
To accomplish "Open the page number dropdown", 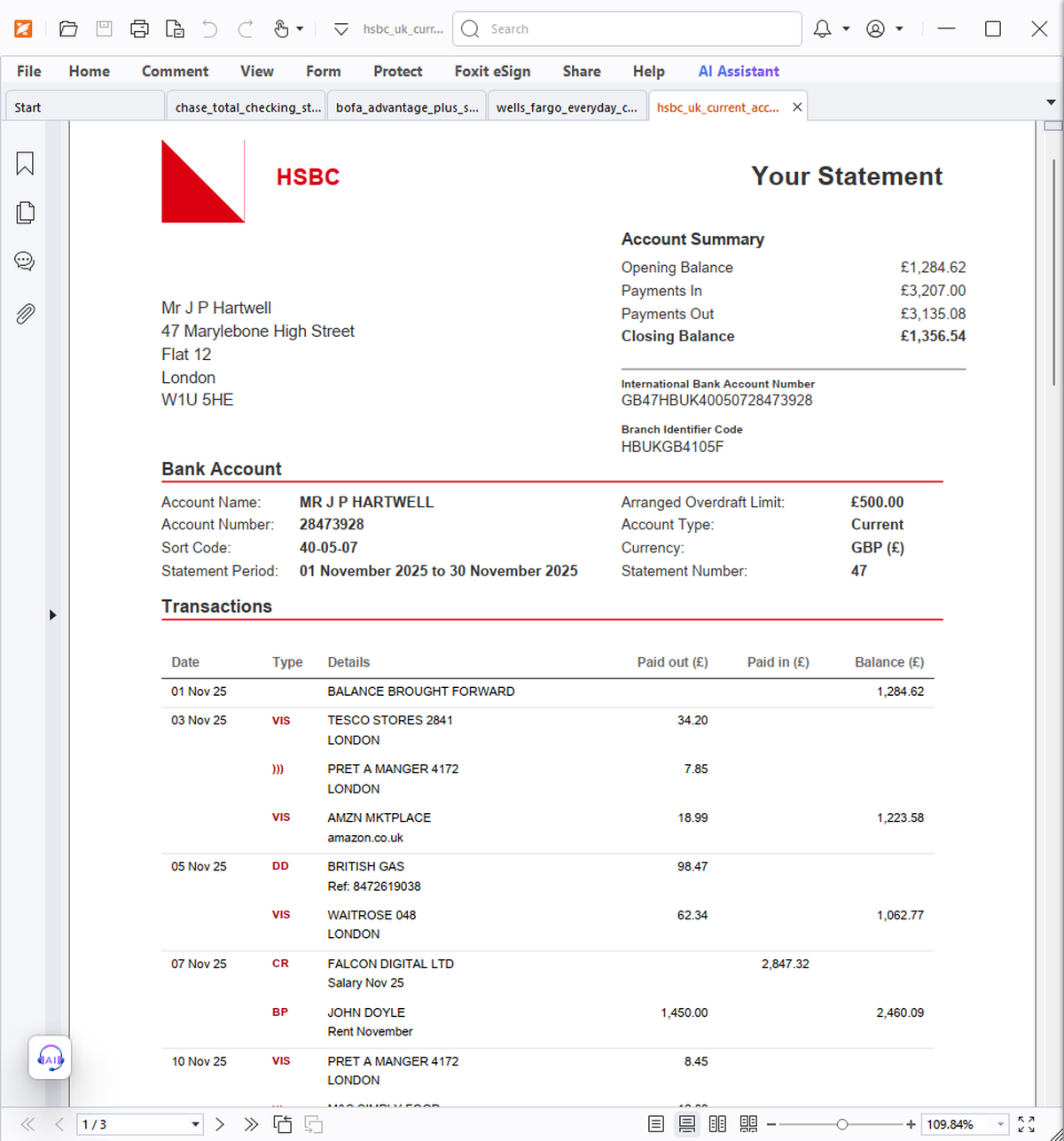I will click(196, 1124).
